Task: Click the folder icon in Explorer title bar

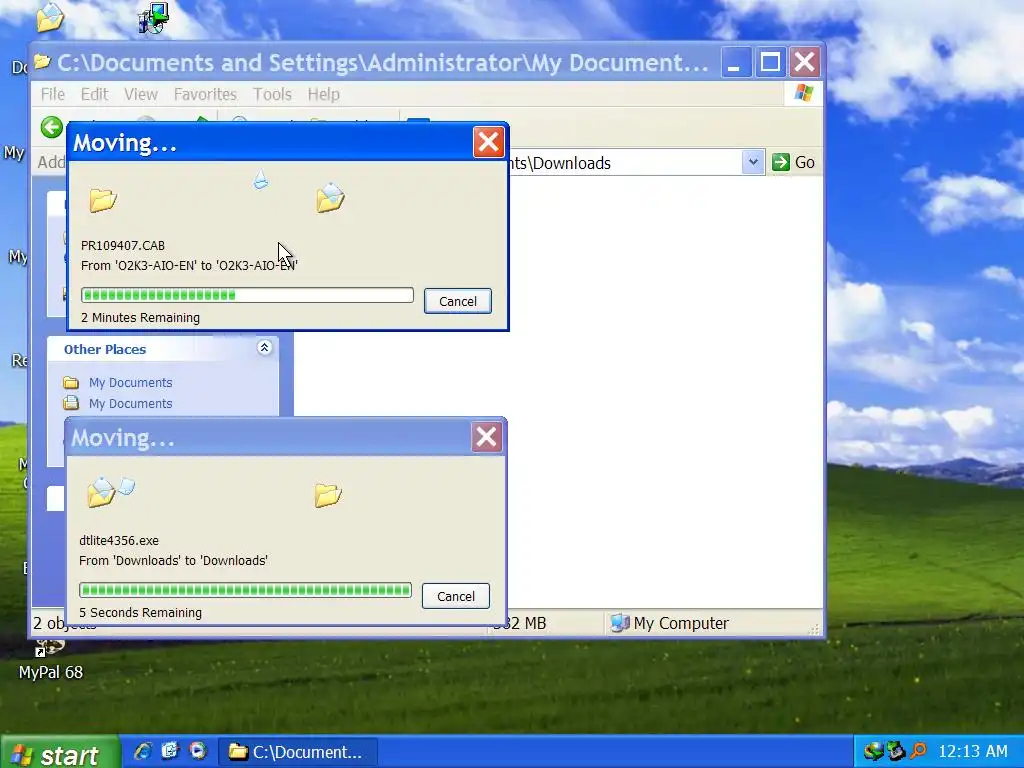Action: [x=42, y=62]
